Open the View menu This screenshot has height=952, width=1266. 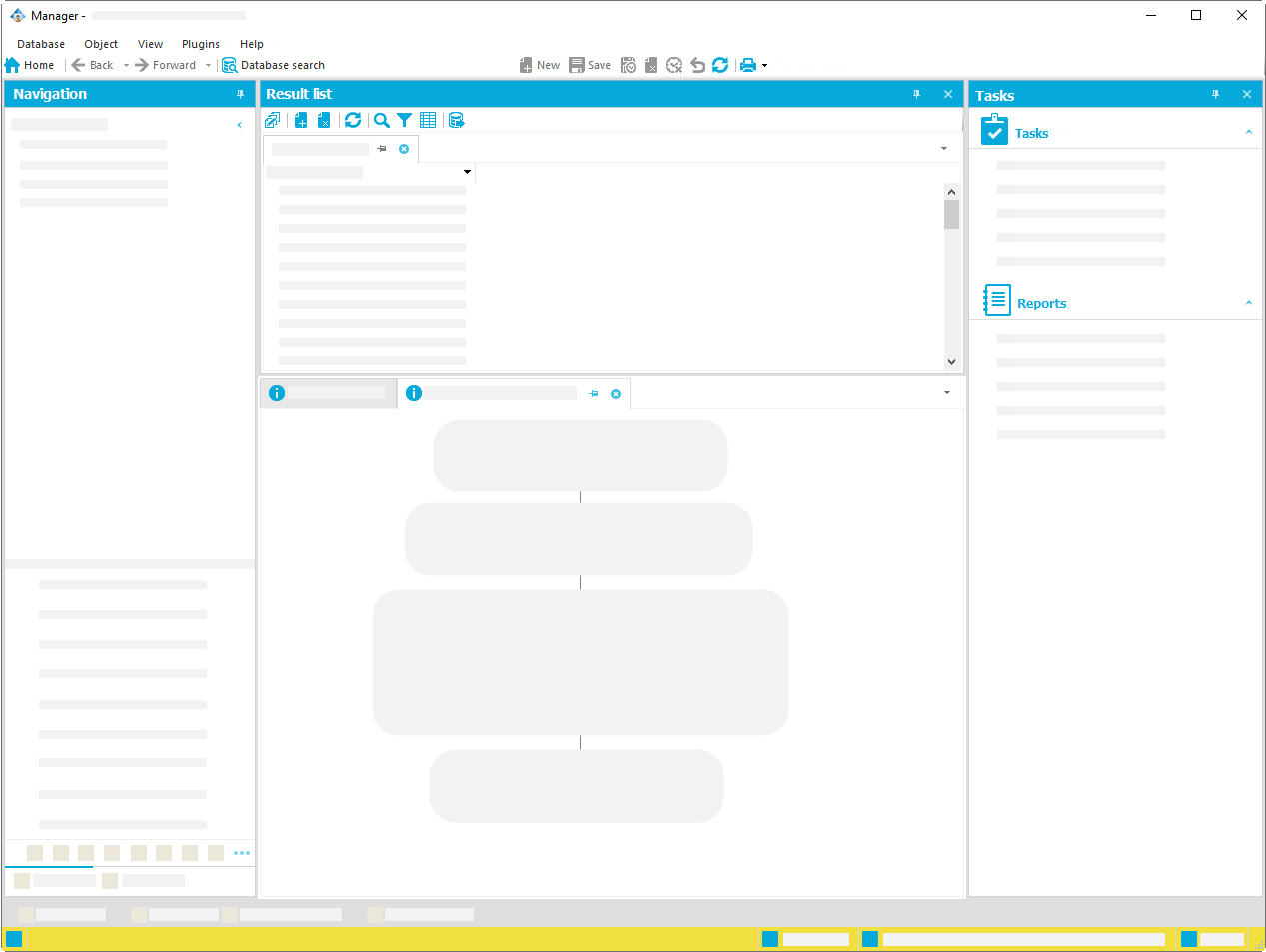tap(150, 44)
